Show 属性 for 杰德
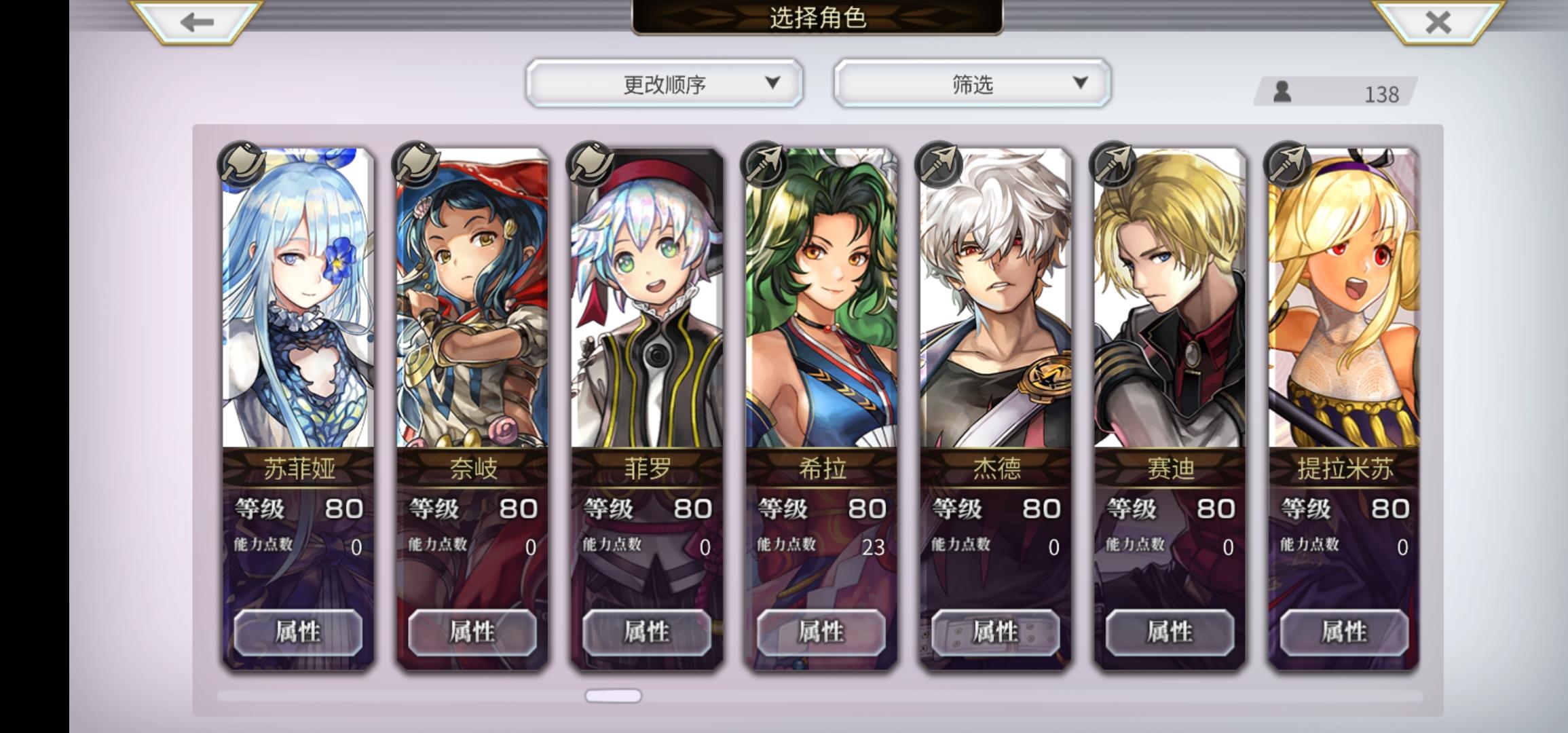The height and width of the screenshot is (733, 1568). (996, 633)
